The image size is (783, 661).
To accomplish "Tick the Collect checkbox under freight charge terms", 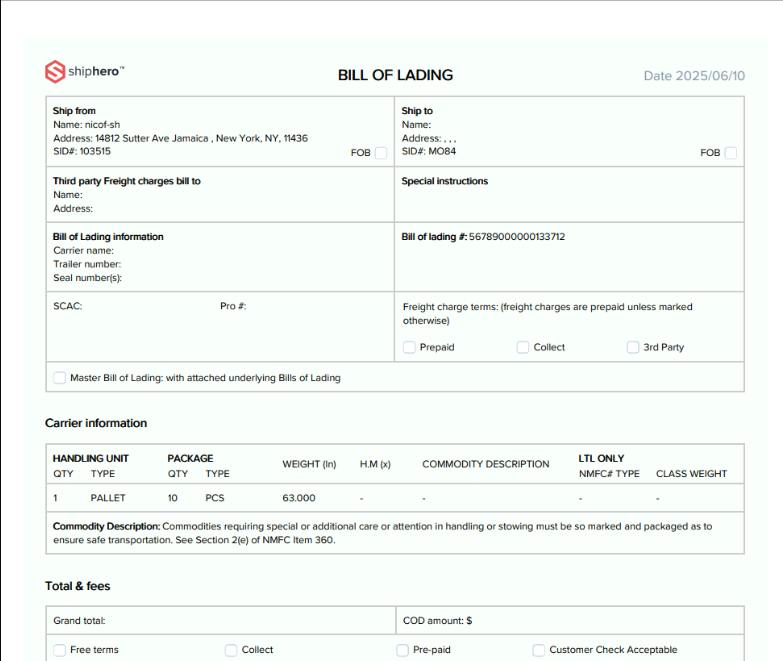I will click(x=523, y=348).
